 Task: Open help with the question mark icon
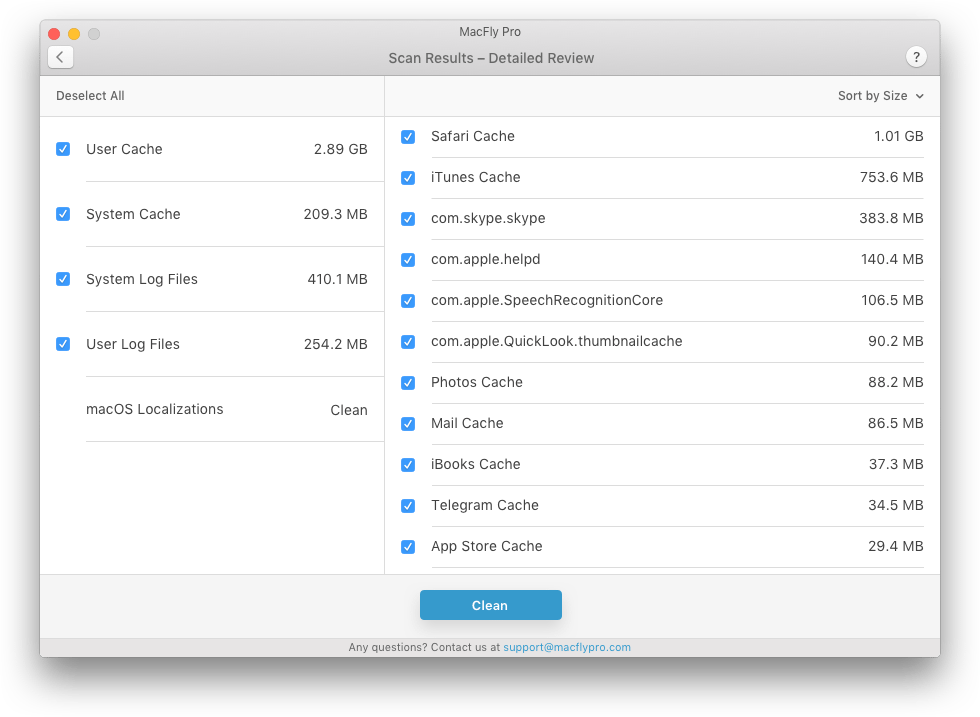pos(916,57)
